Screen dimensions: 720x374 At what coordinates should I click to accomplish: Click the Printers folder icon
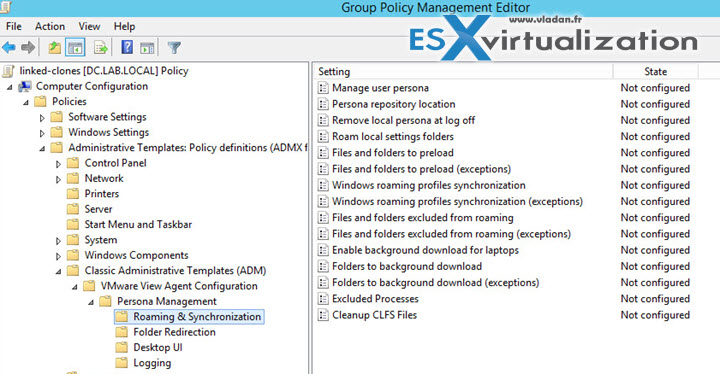tap(73, 193)
